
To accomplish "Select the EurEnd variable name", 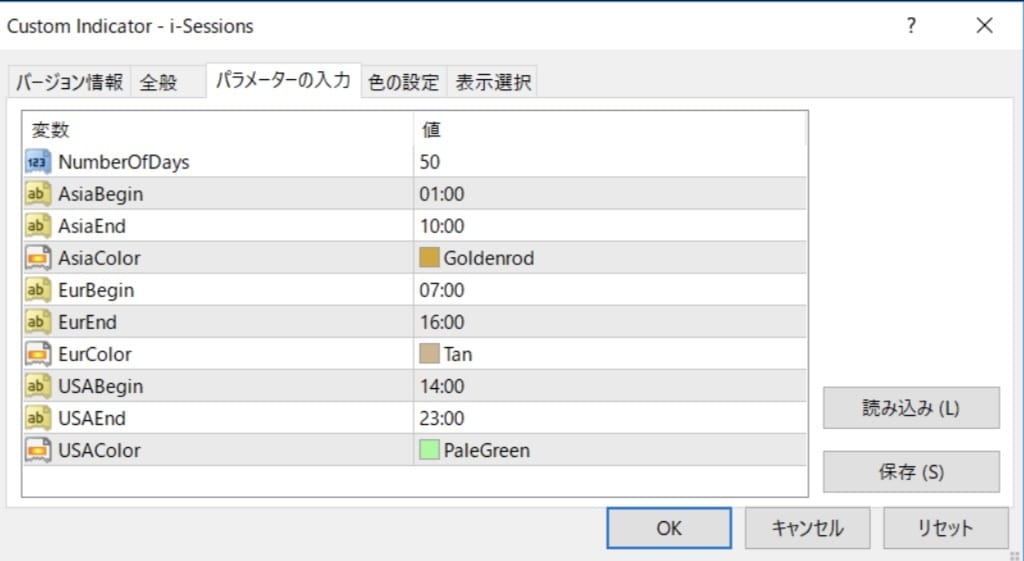I will point(88,322).
